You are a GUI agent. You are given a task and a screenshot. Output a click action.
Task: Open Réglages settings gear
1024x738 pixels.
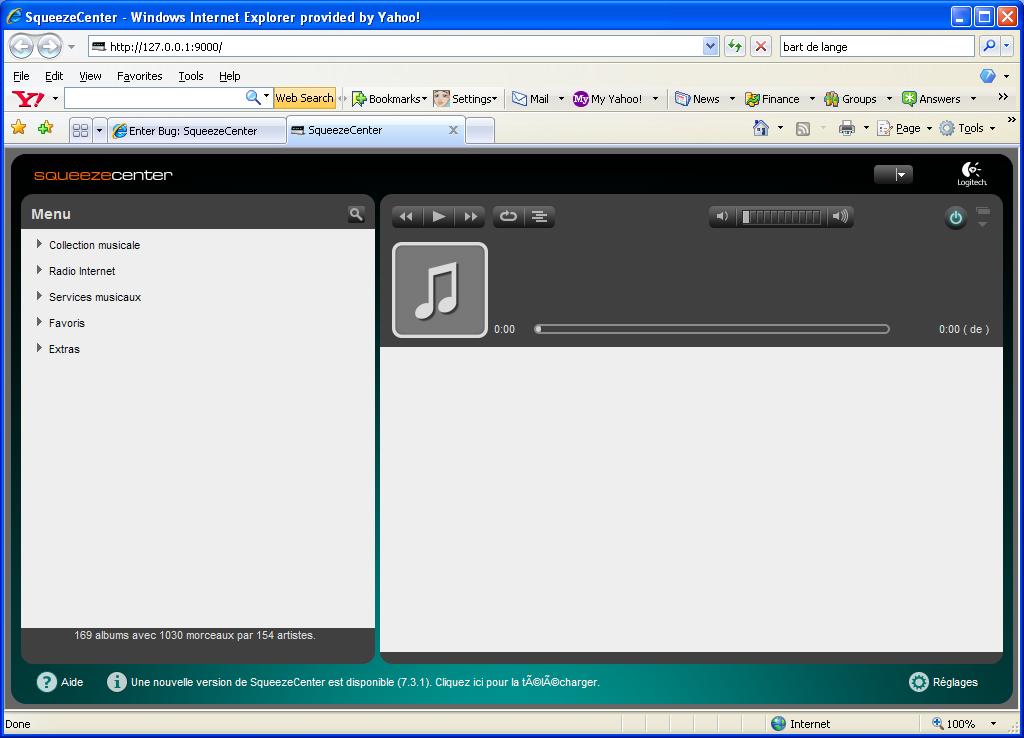point(919,682)
